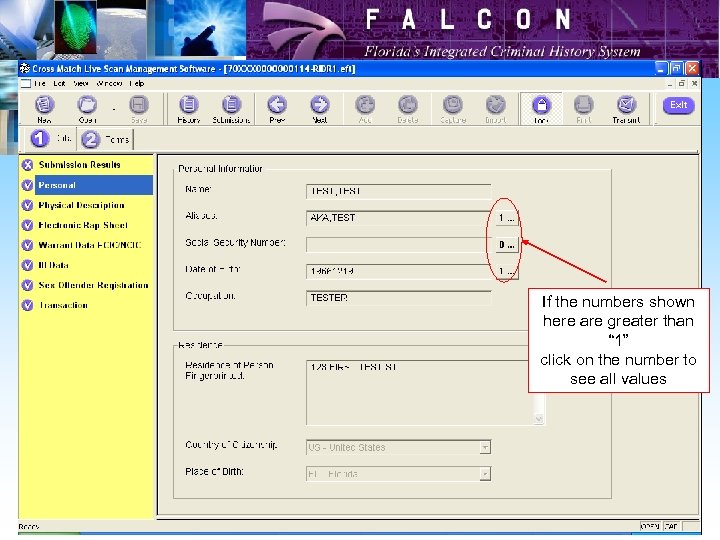Click the check icon beside Electronic Rap Sheet
Image resolution: width=720 pixels, height=540 pixels.
coord(28,225)
